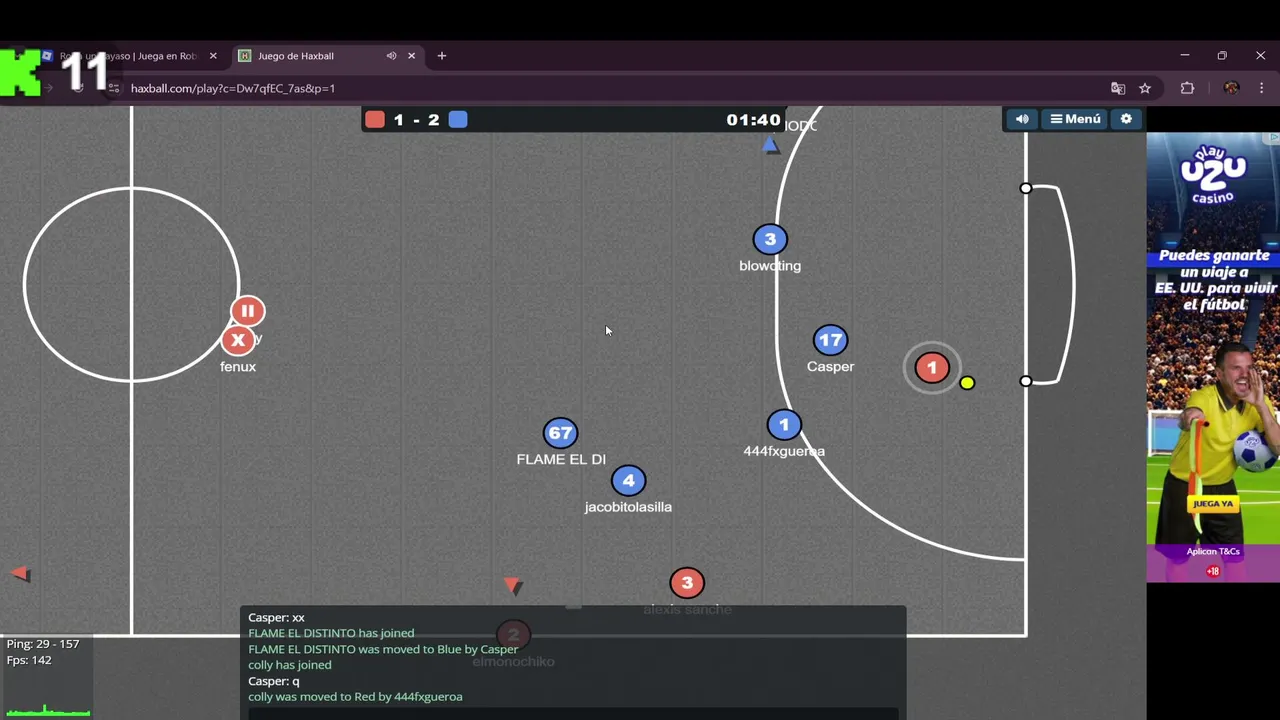Click the lower right goal post
This screenshot has height=720, width=1280.
1025,381
